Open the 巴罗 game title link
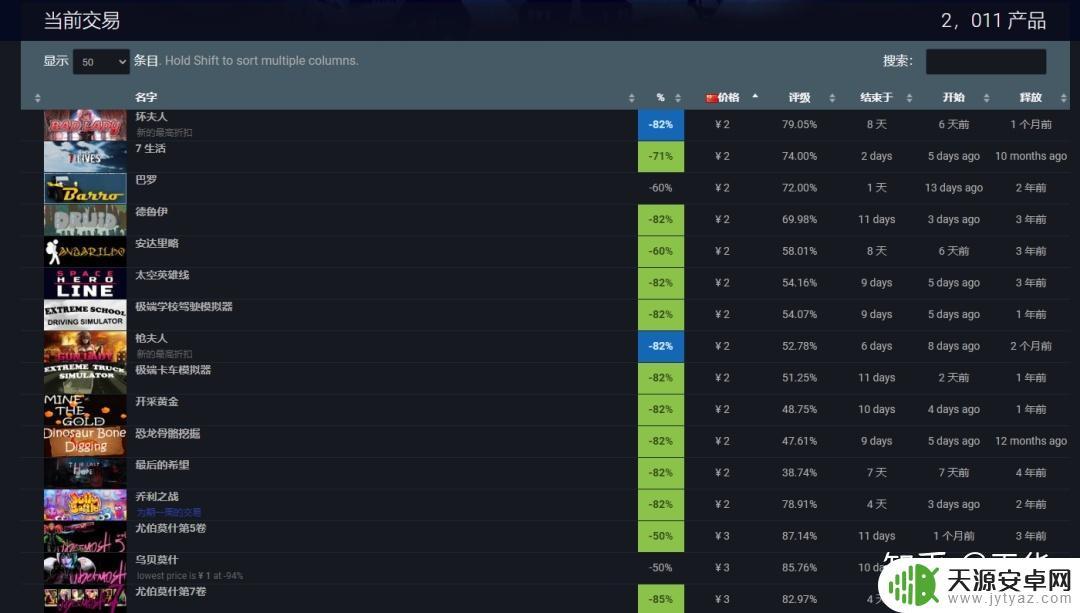The height and width of the screenshot is (613, 1080). [146, 180]
